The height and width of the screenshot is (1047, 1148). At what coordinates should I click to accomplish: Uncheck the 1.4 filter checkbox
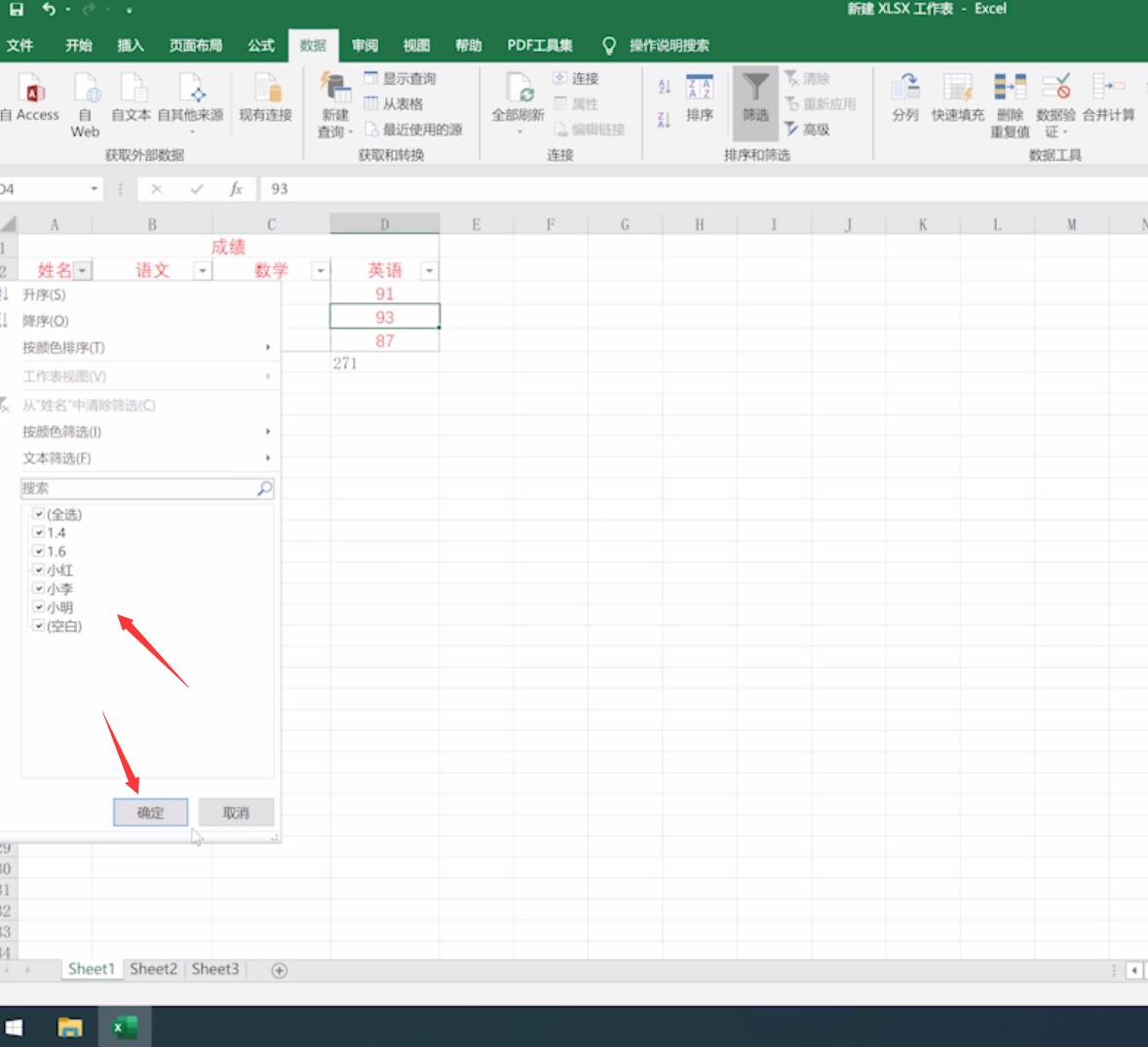39,532
